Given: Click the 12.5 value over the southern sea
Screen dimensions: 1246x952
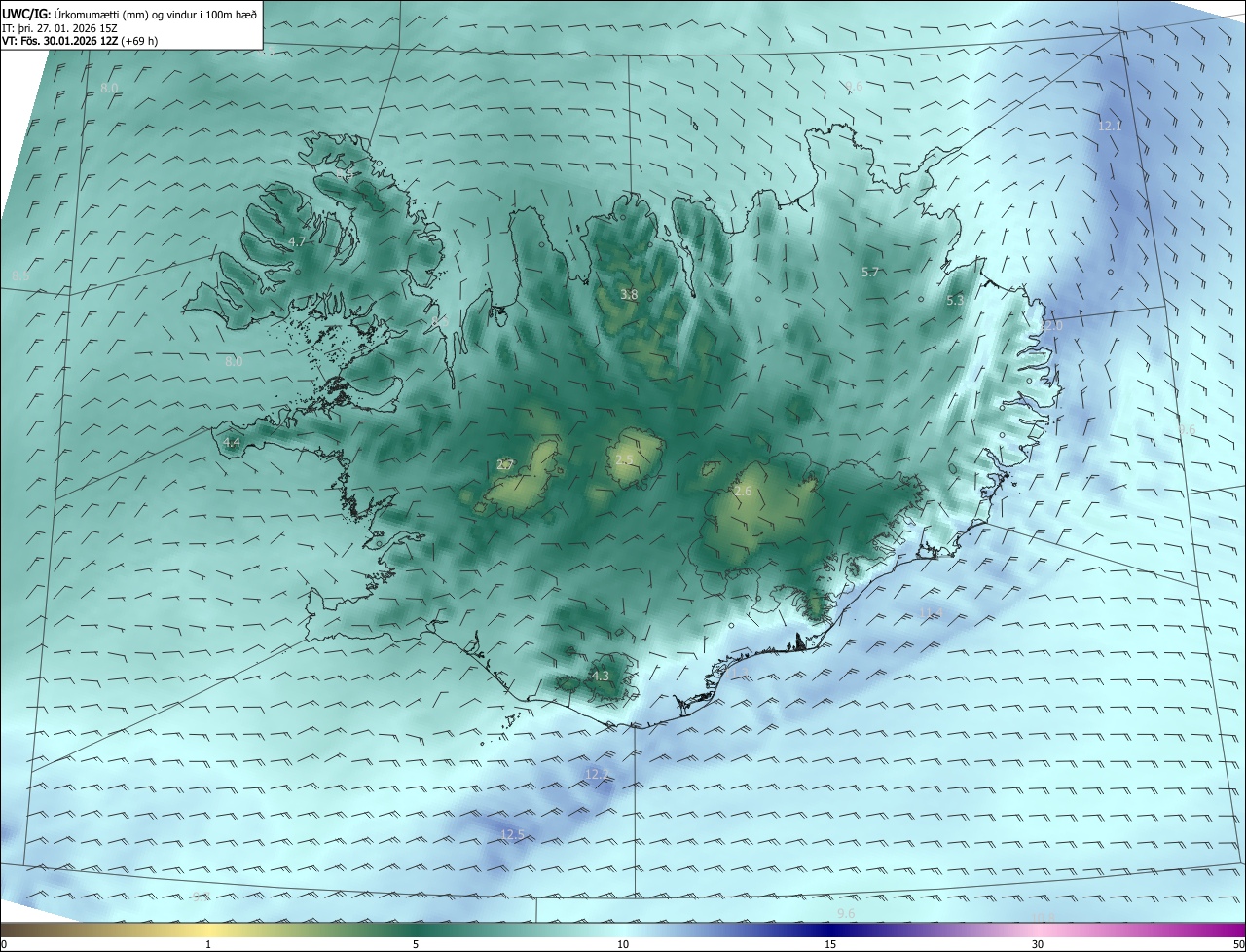Looking at the screenshot, I should point(512,834).
